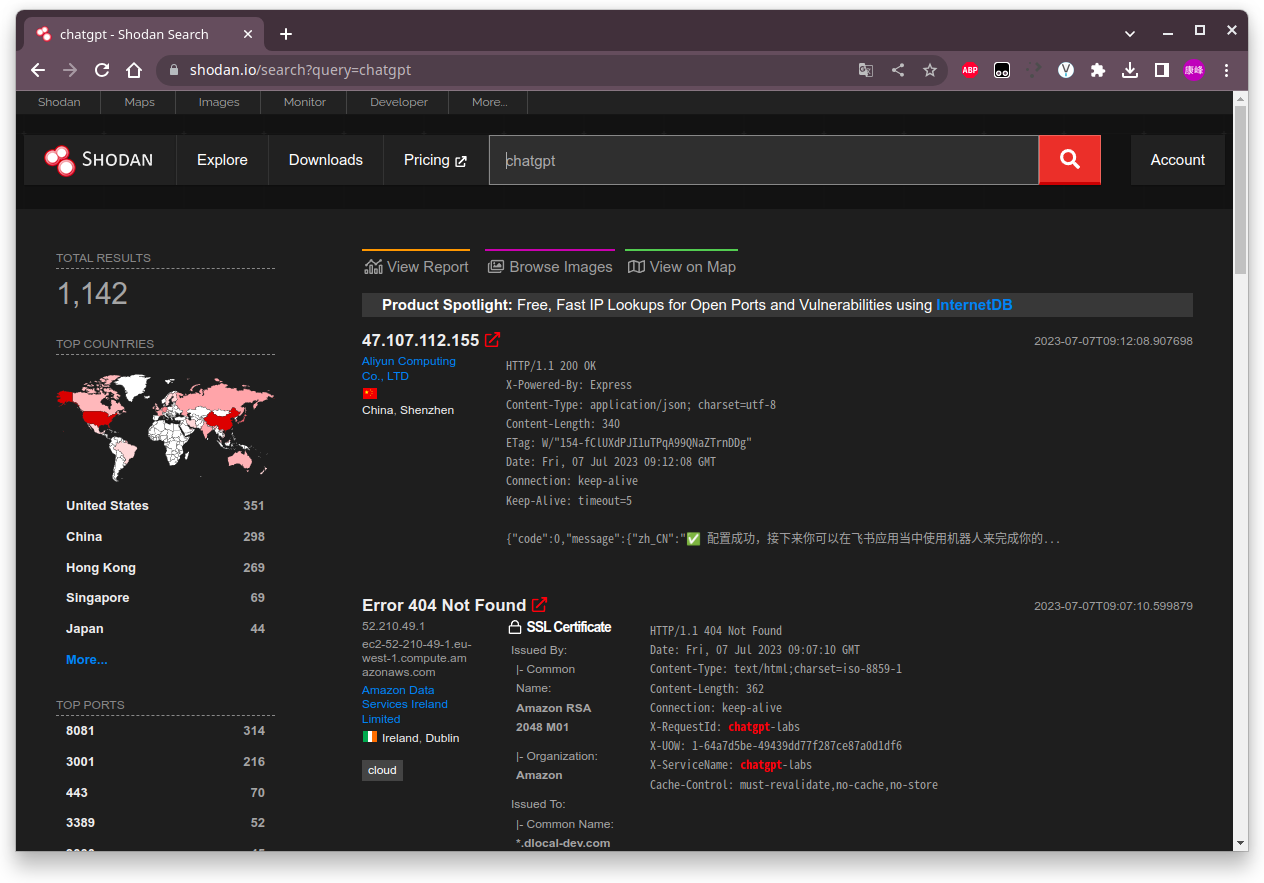Click the external link icon beside 47.107.112.155
Image resolution: width=1264 pixels, height=883 pixels.
(x=491, y=339)
